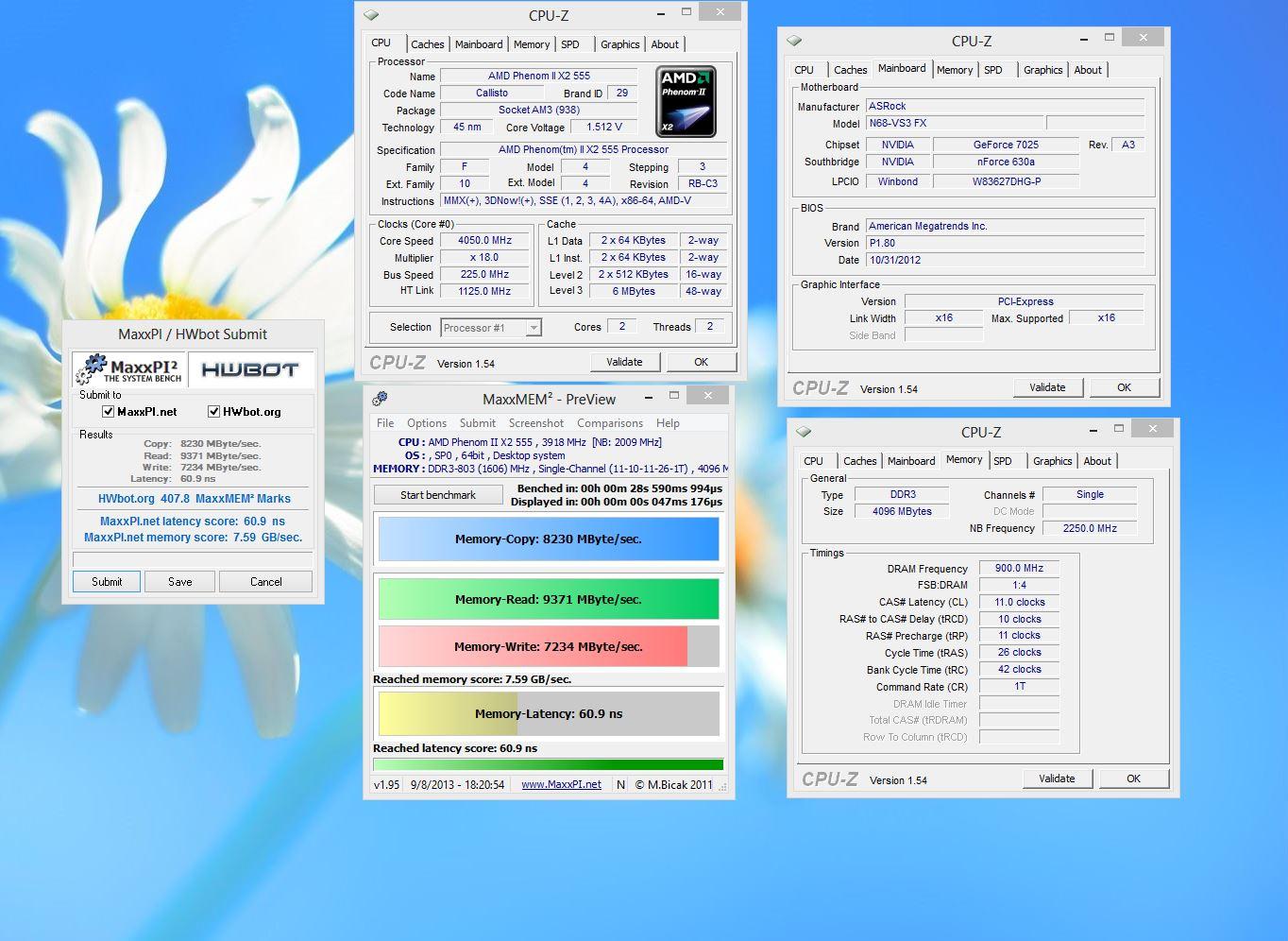Click the empty field above Submit button

[193, 560]
